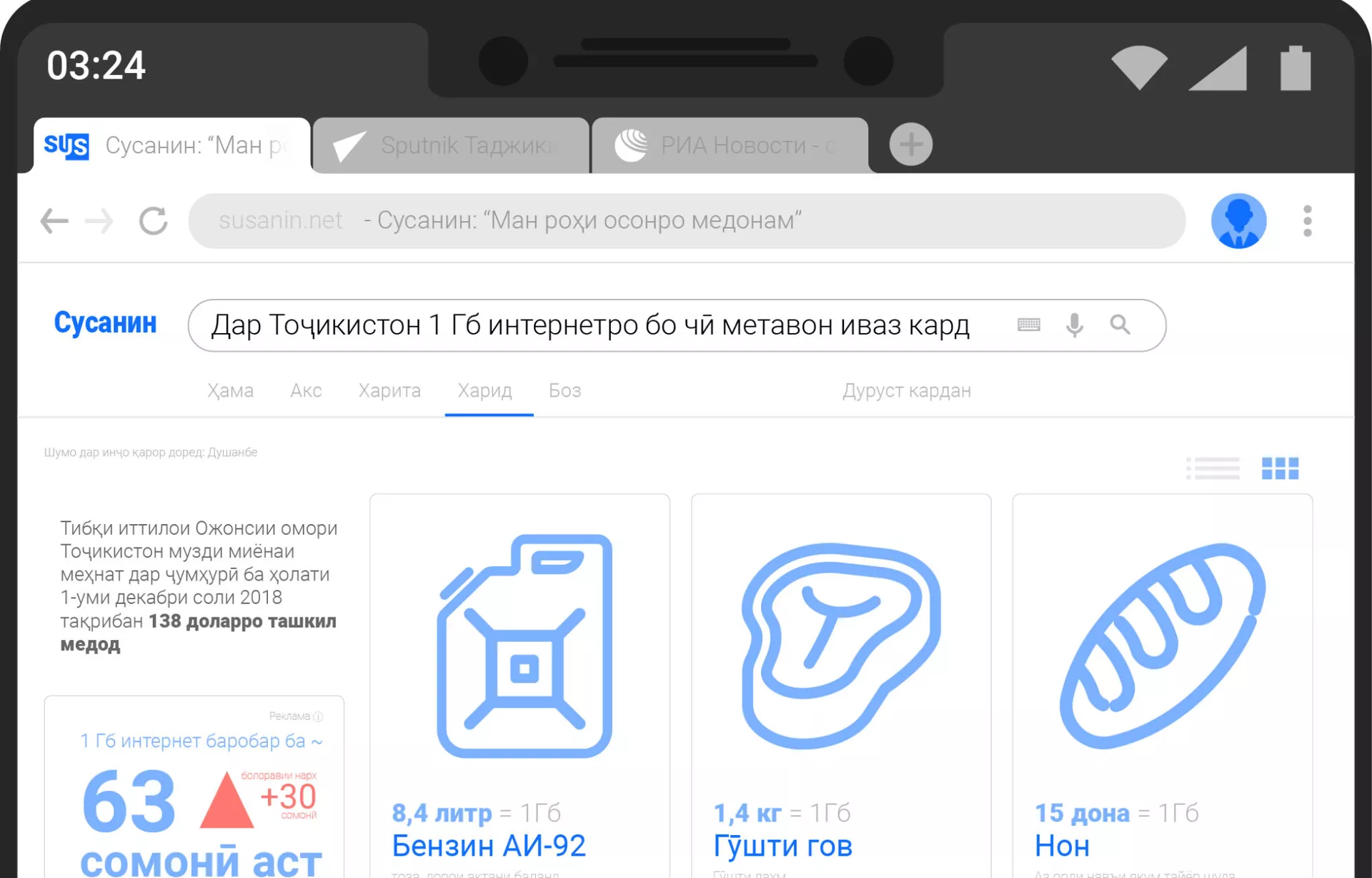This screenshot has width=1372, height=878.
Task: Open the 1 Гб интернет баробар ба ad link
Action: (201, 741)
